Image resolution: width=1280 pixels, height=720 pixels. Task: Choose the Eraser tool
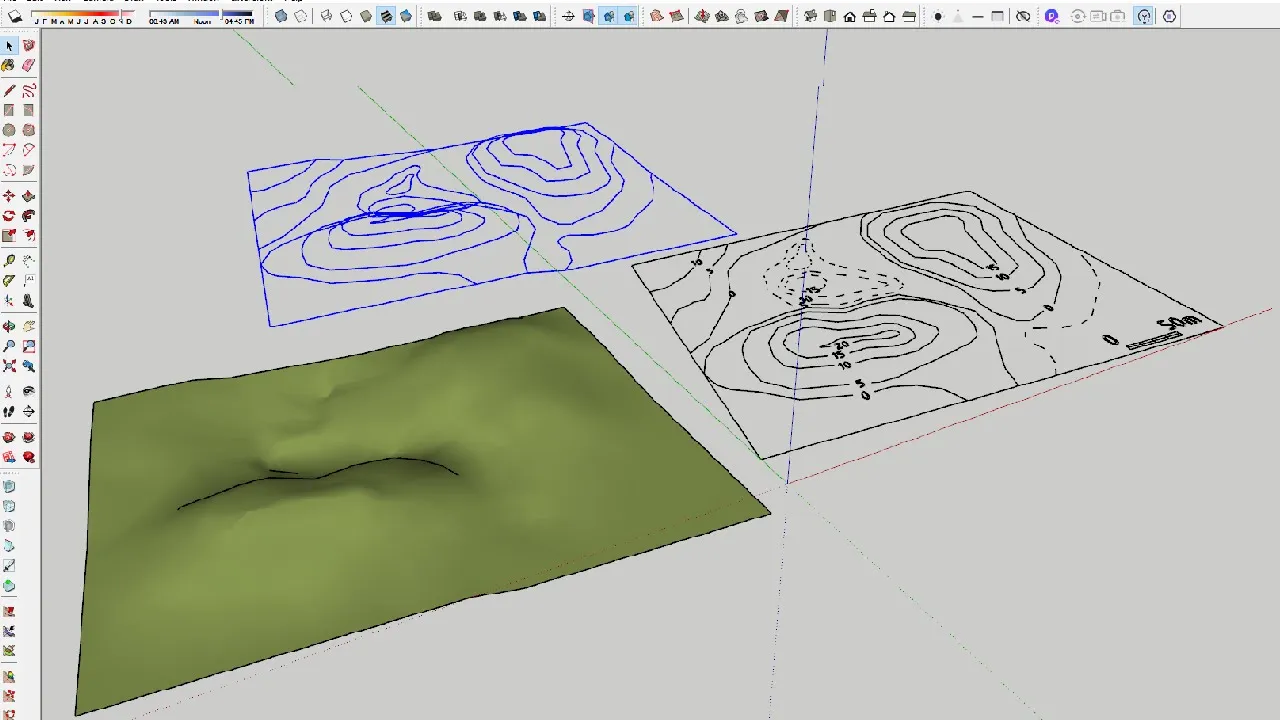pos(29,66)
